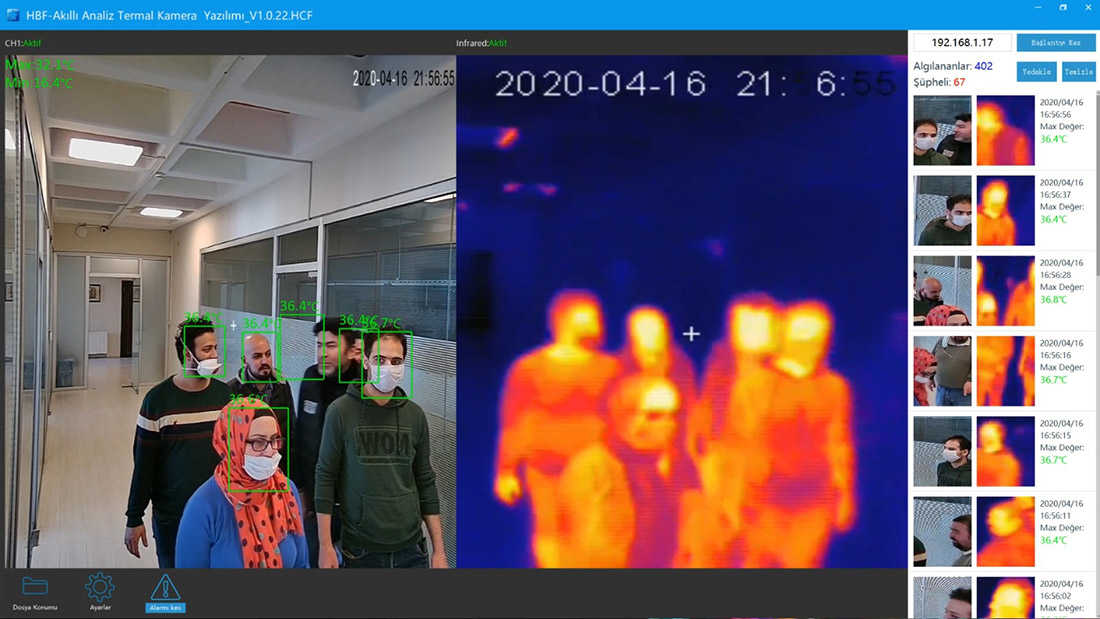Image resolution: width=1100 pixels, height=619 pixels.
Task: Click the Bağlantıyı Kes disconnect button
Action: tap(1056, 43)
